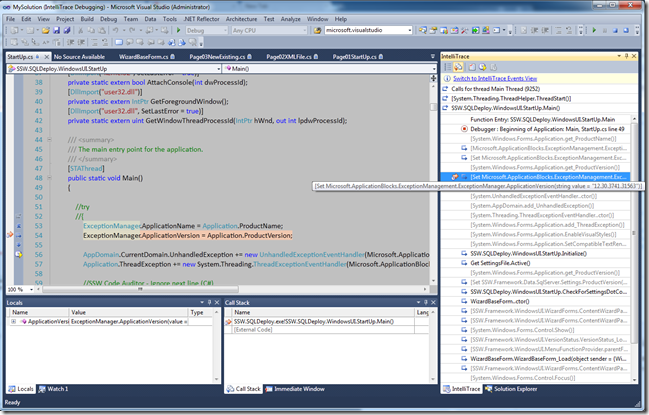Screen dimensions: 649x415
Task: Switch to the Solution Explorer tab
Action: 511,389
